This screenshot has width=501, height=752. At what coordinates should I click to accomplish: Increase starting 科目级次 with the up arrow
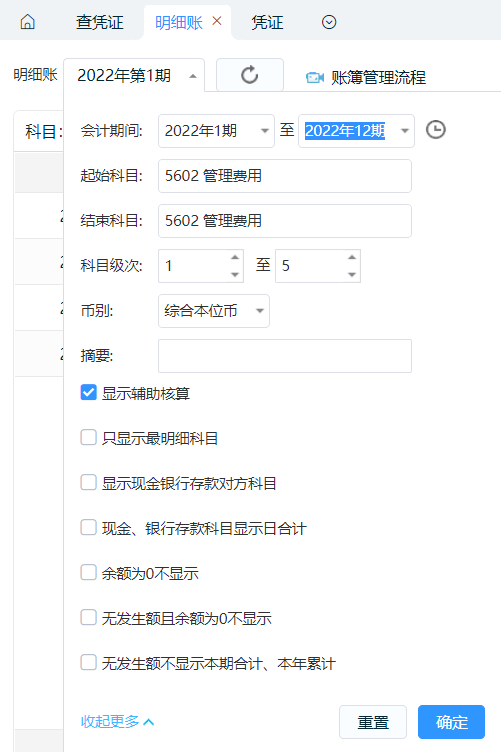coord(235,258)
